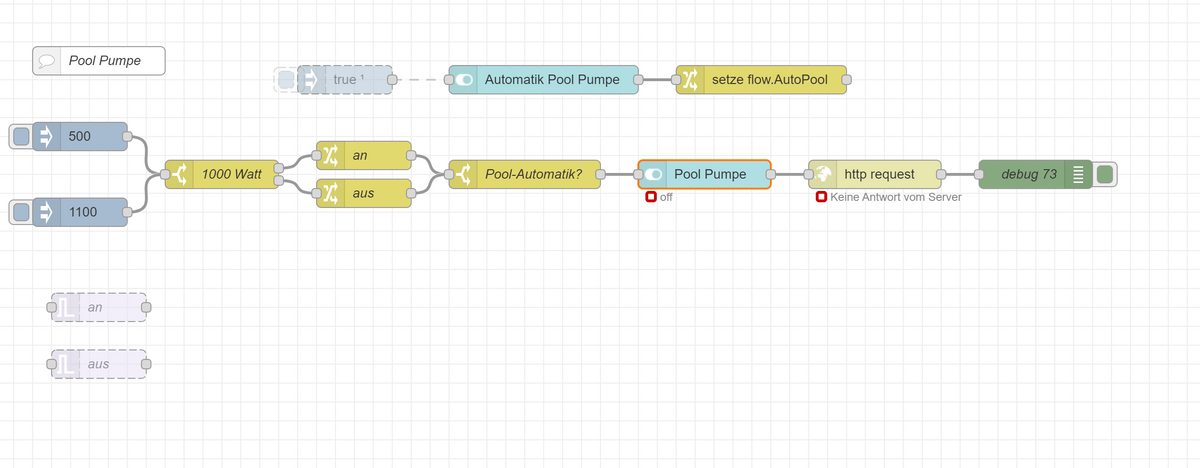
Task: Click the toggle icon on Automatik Pool Pumpe node
Action: pos(462,80)
